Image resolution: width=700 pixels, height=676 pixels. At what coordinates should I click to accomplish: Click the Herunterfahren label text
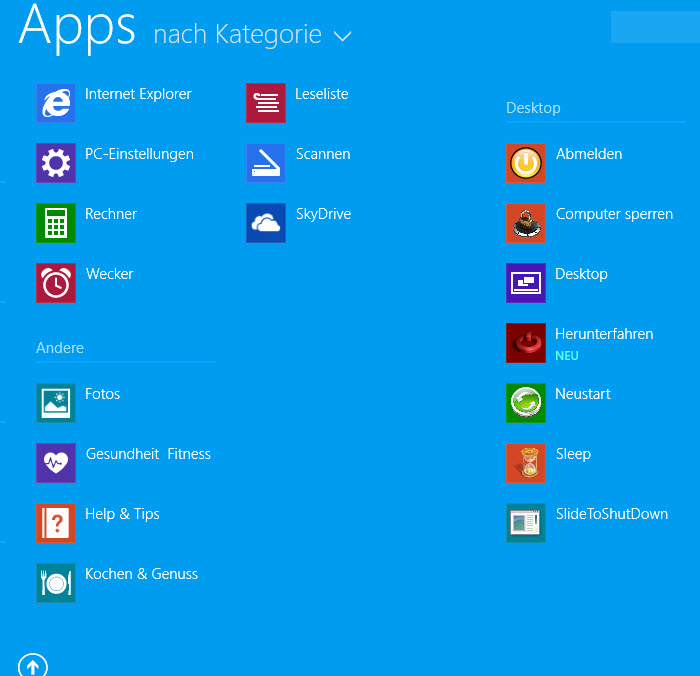tap(604, 334)
